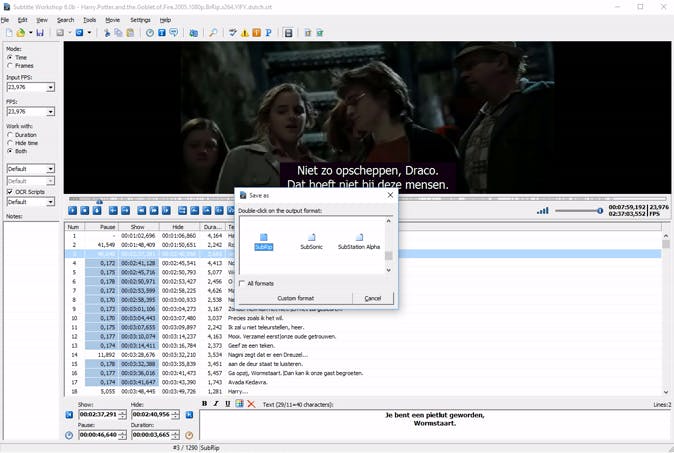The height and width of the screenshot is (453, 674).
Task: Click the yellow warning triangle icon
Action: pos(245,33)
